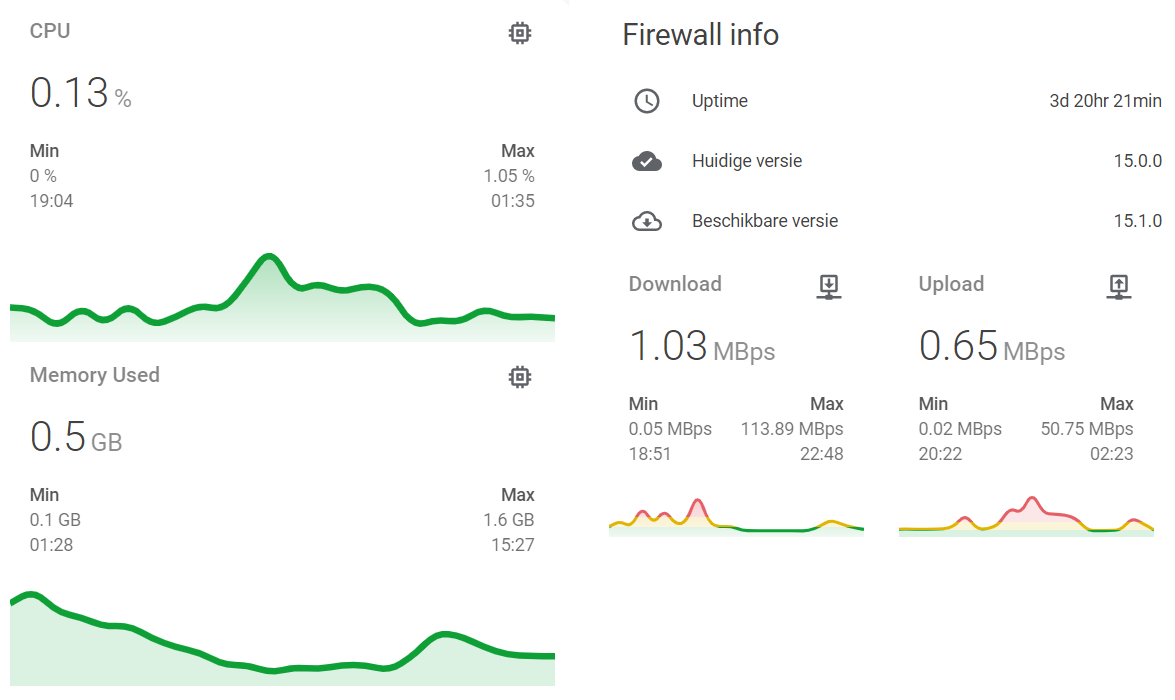Click the Beschikbare versie cloud-download icon
This screenshot has height=700, width=1175.
647,221
